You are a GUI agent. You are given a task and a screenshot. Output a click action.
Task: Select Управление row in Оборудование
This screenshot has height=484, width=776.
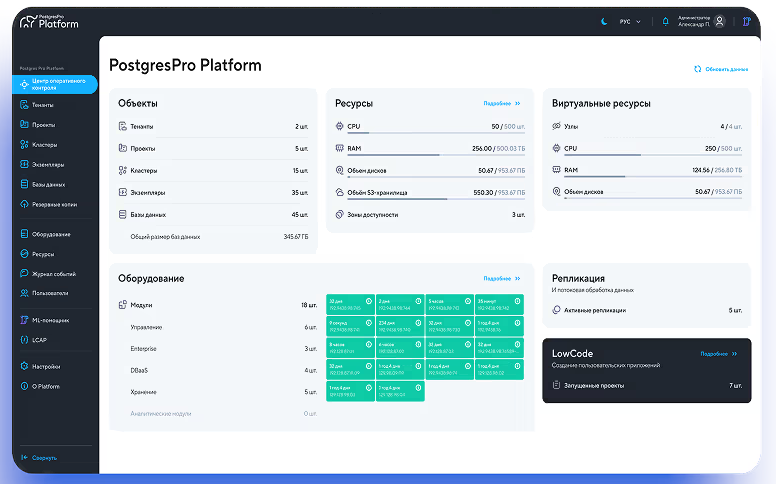[223, 327]
